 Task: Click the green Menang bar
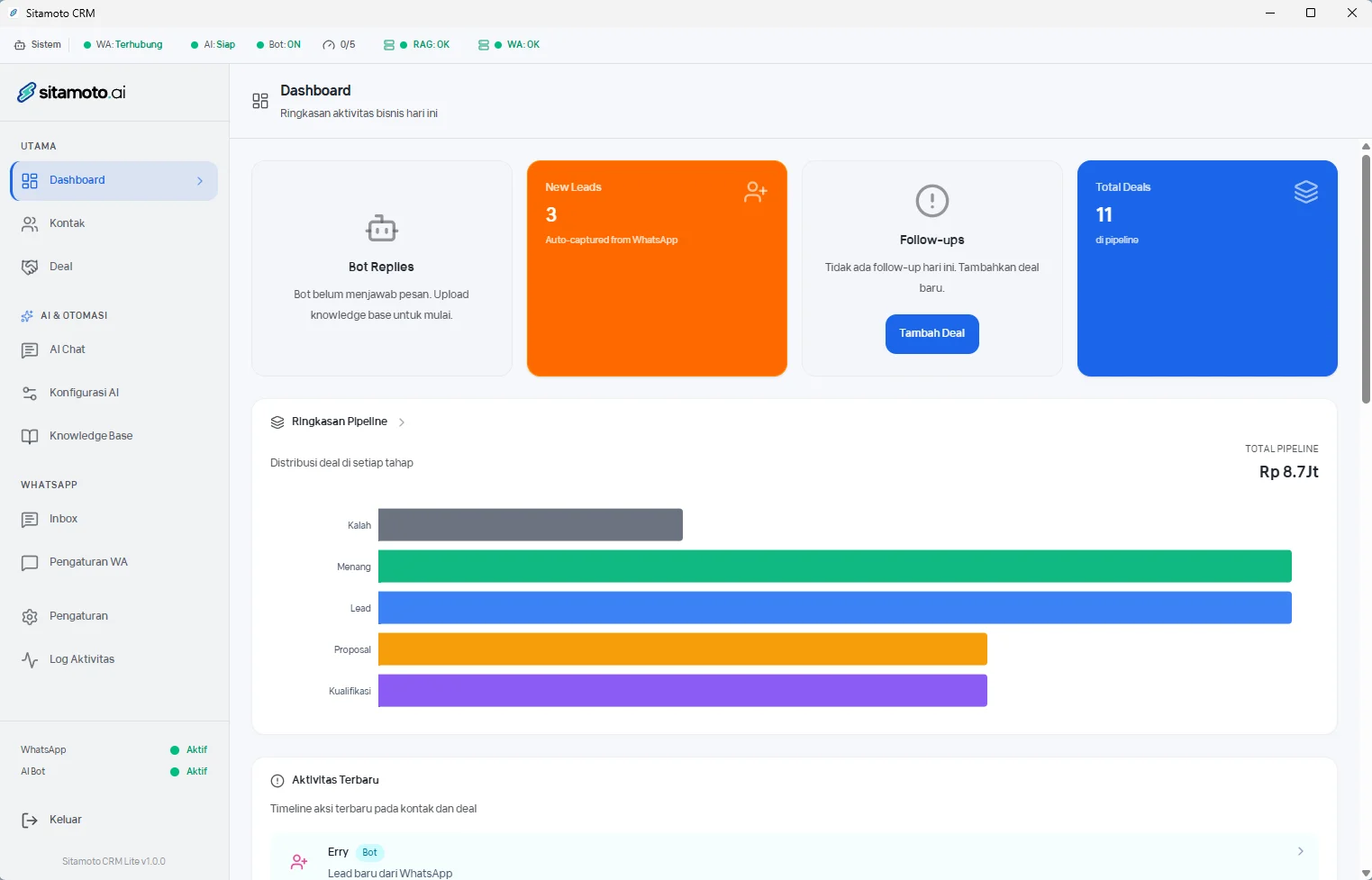pyautogui.click(x=835, y=567)
